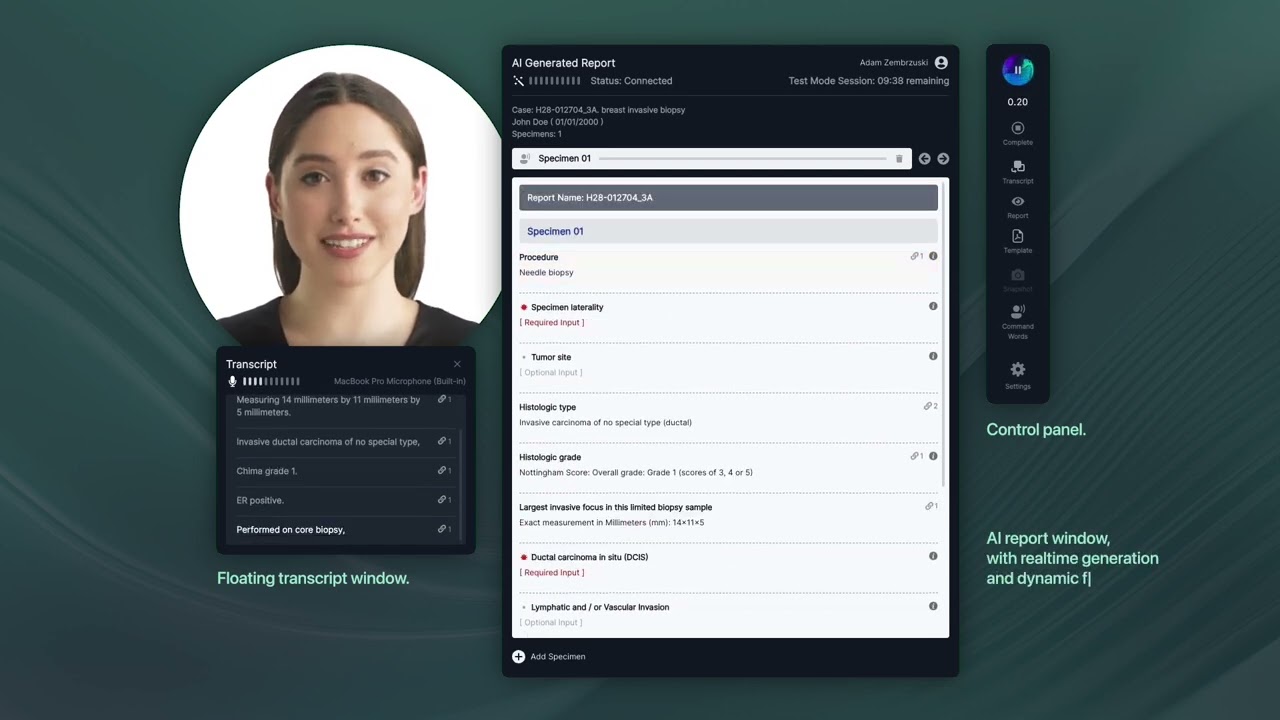Screen dimensions: 1280x720
Task: Click link icon beside 'Chima grade 1.' line
Action: (x=444, y=471)
